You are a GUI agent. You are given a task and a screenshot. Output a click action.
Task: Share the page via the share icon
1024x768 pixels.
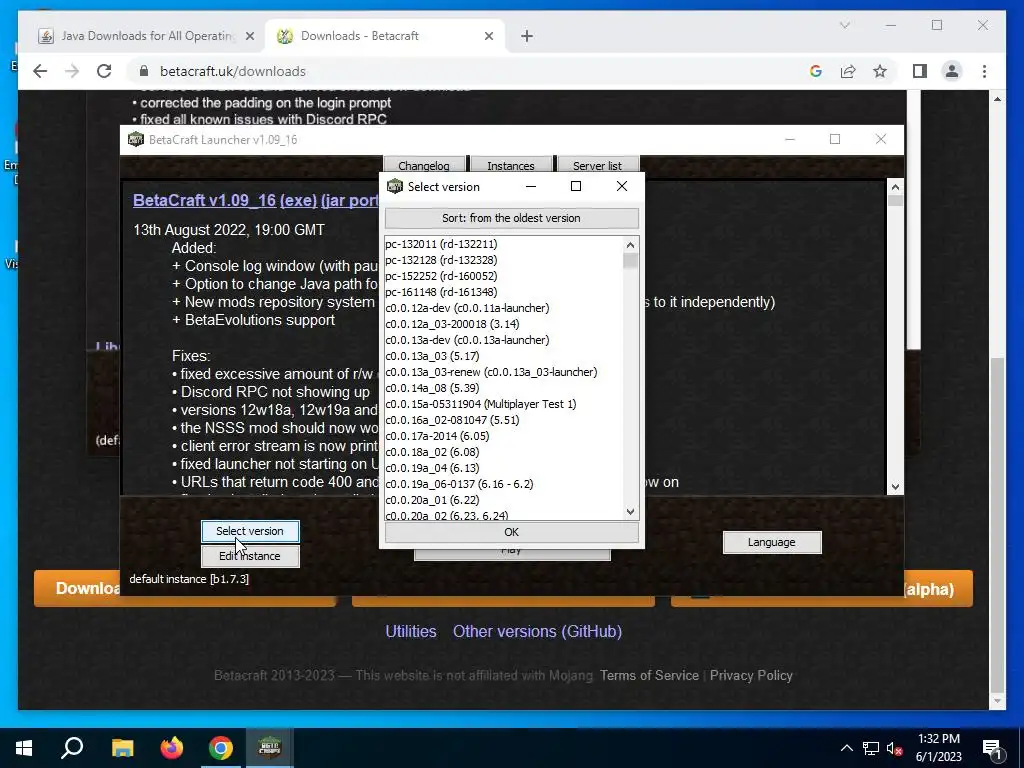coord(848,71)
